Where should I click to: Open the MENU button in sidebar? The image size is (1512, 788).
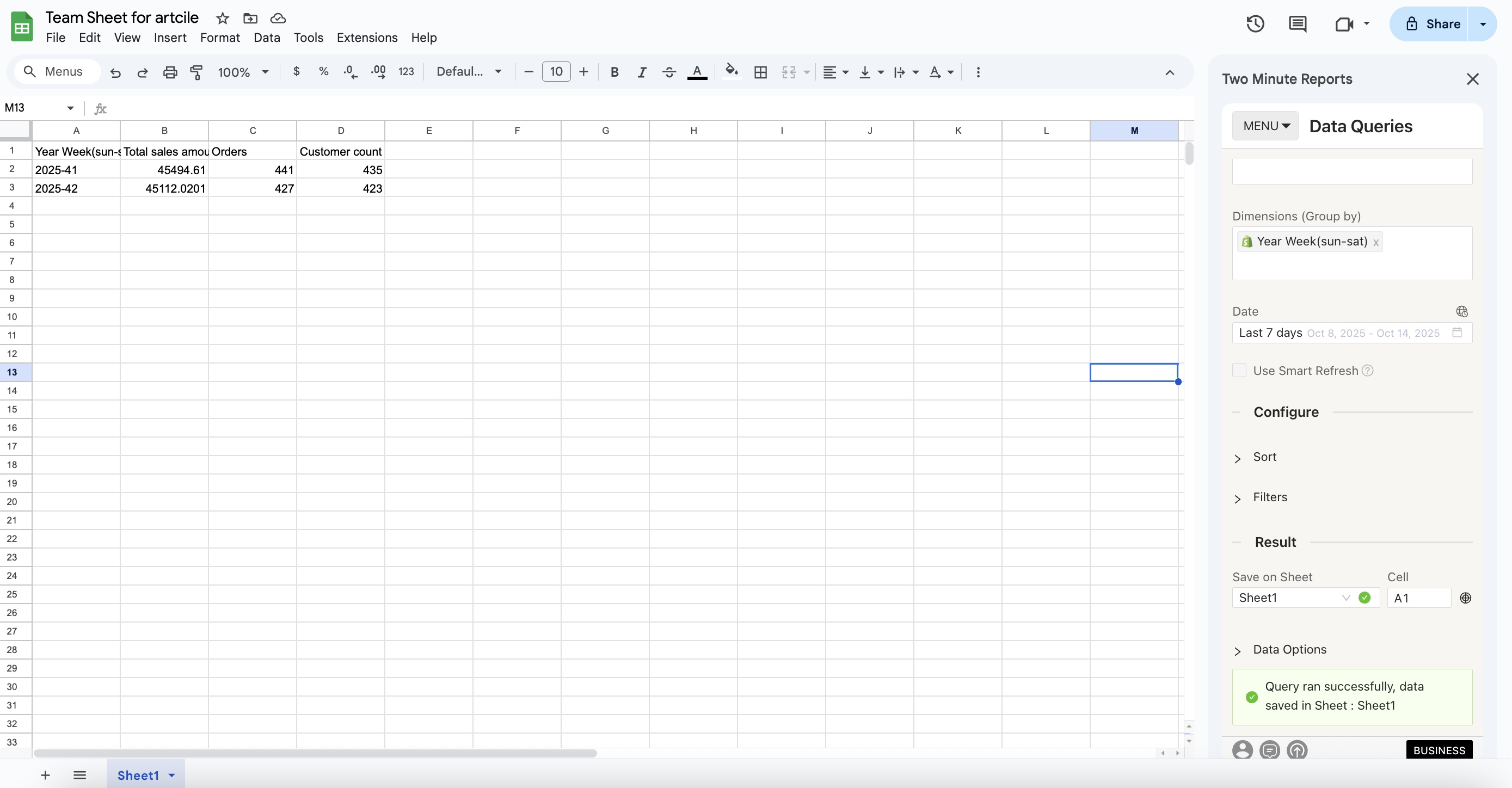click(x=1265, y=126)
